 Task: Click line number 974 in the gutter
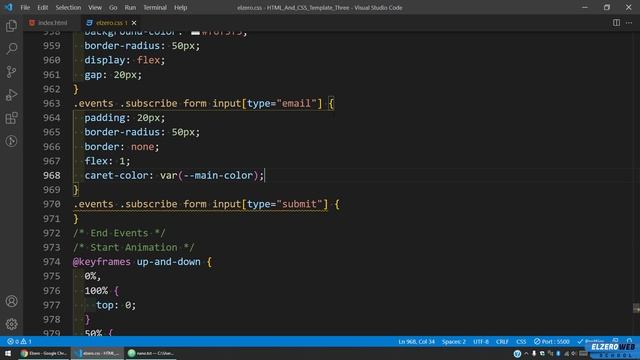point(51,262)
